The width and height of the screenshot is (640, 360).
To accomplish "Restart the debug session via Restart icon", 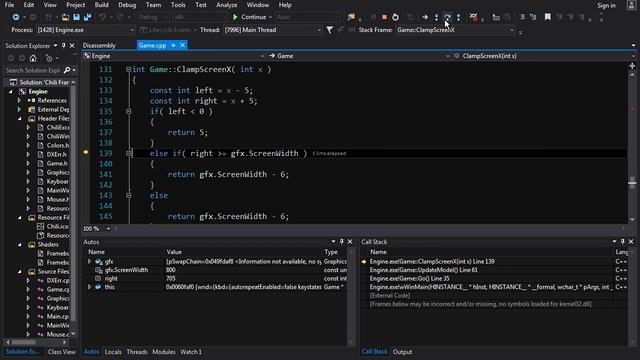I will (395, 17).
